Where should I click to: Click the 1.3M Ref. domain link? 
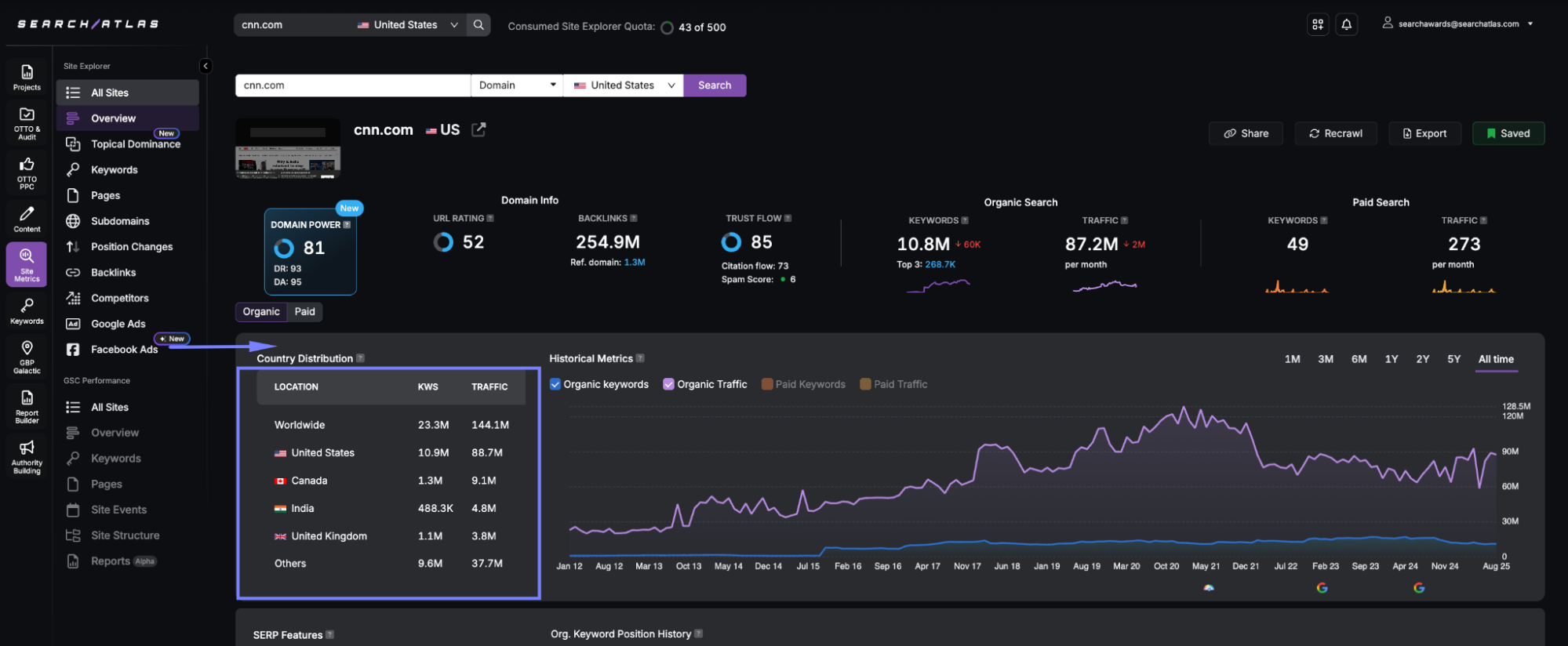click(635, 263)
